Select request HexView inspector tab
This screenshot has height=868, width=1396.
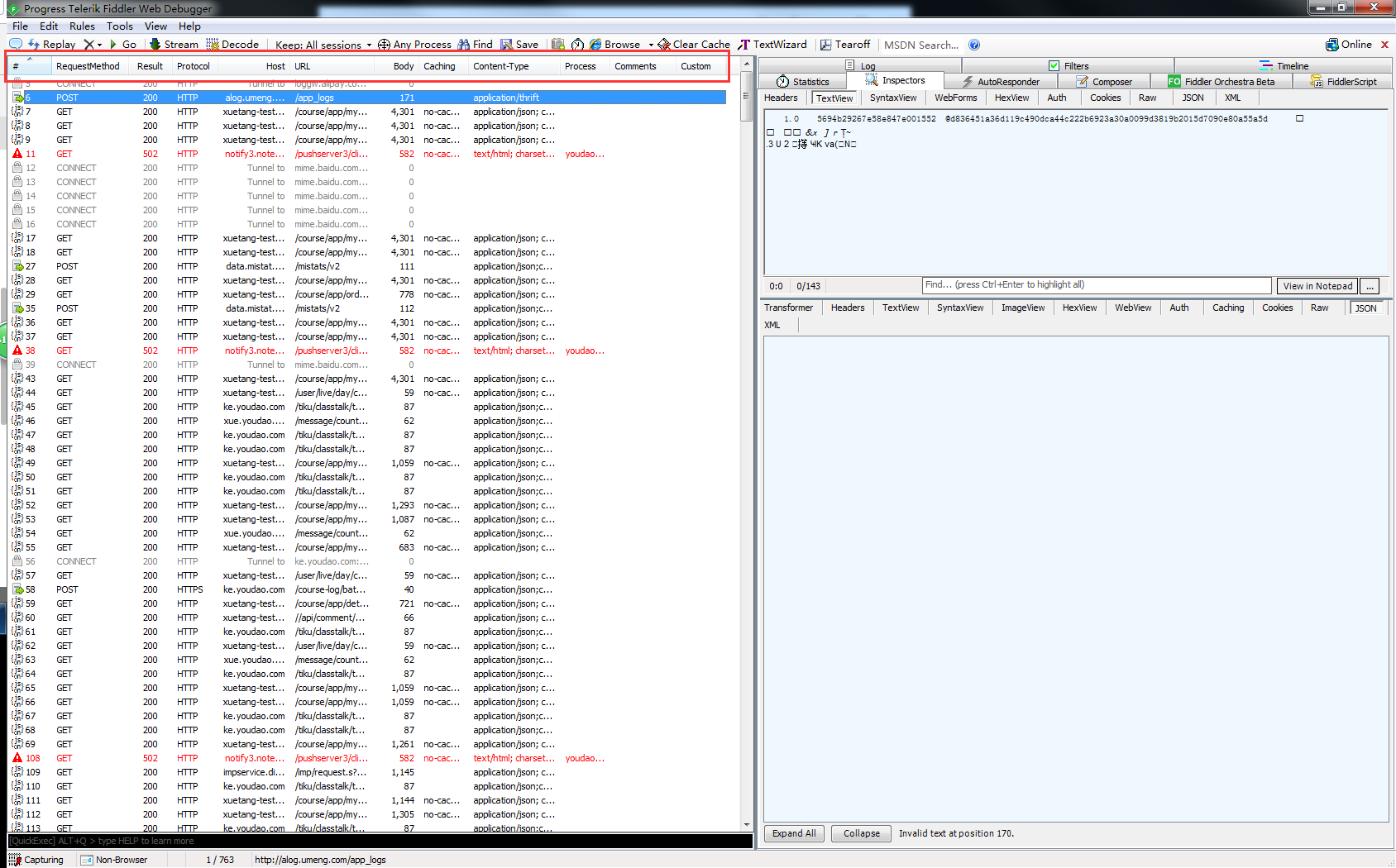(x=1011, y=98)
